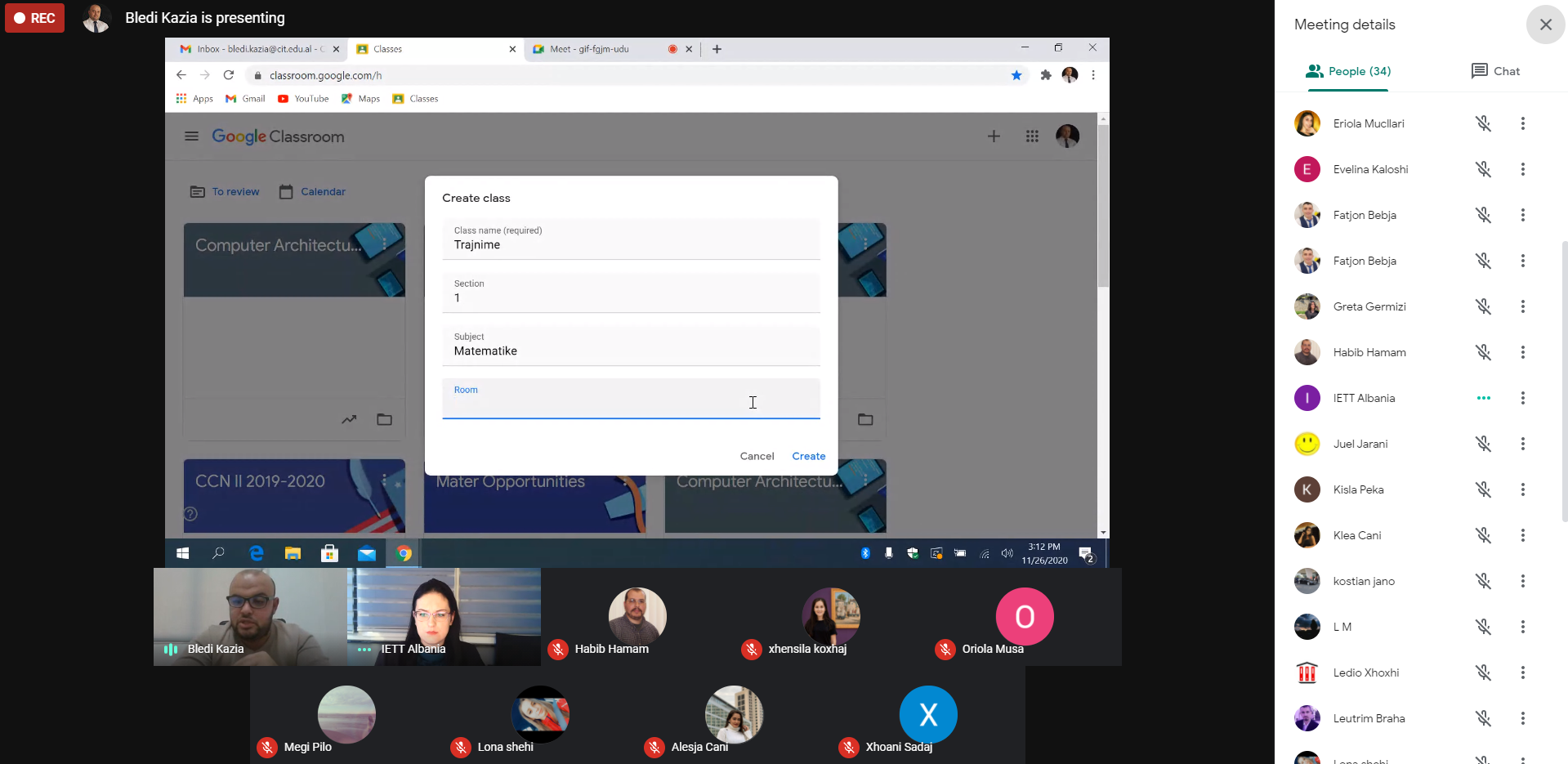Image resolution: width=1568 pixels, height=764 pixels.
Task: Mute Eriola Mucllari's microphone
Action: (1483, 123)
